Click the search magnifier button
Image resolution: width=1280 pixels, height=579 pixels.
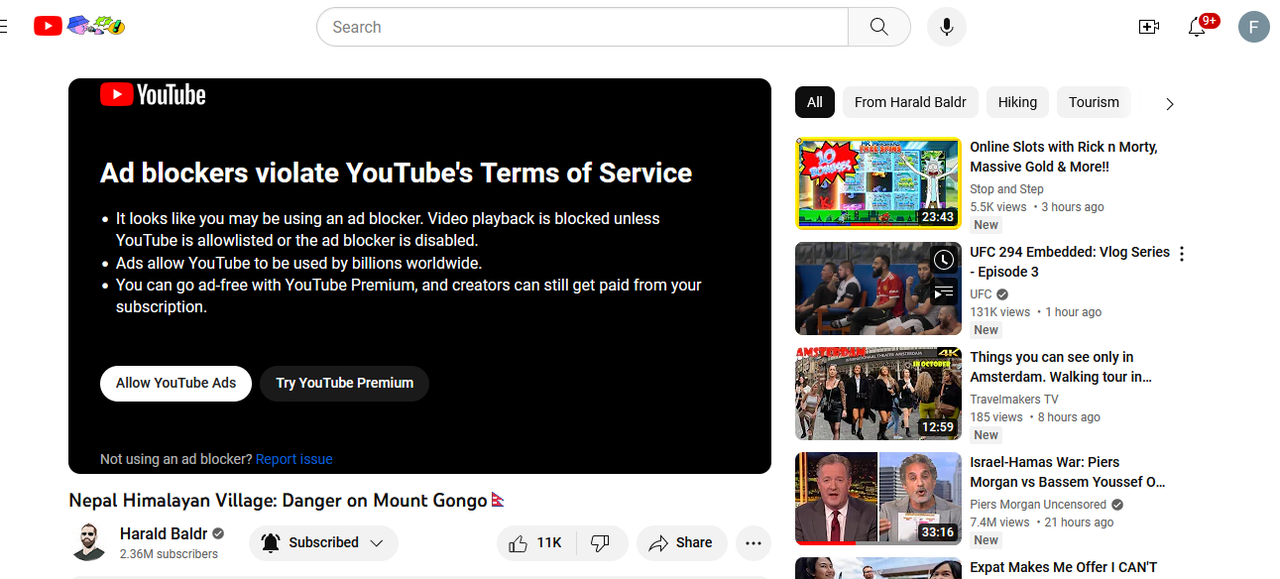[x=879, y=27]
